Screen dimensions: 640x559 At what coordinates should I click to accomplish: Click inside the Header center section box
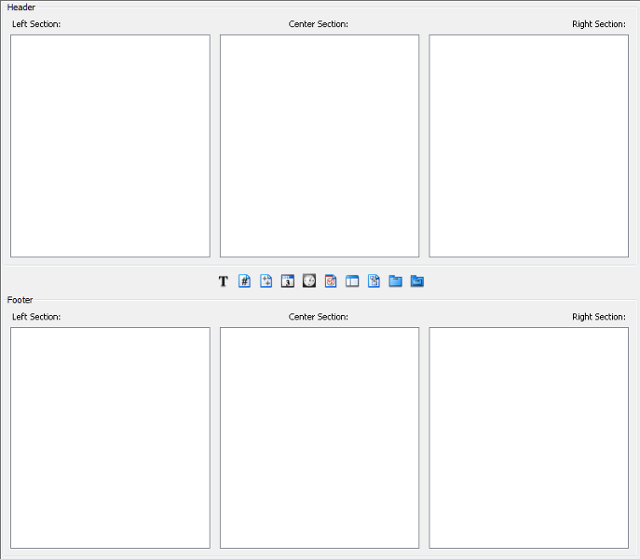tap(320, 146)
